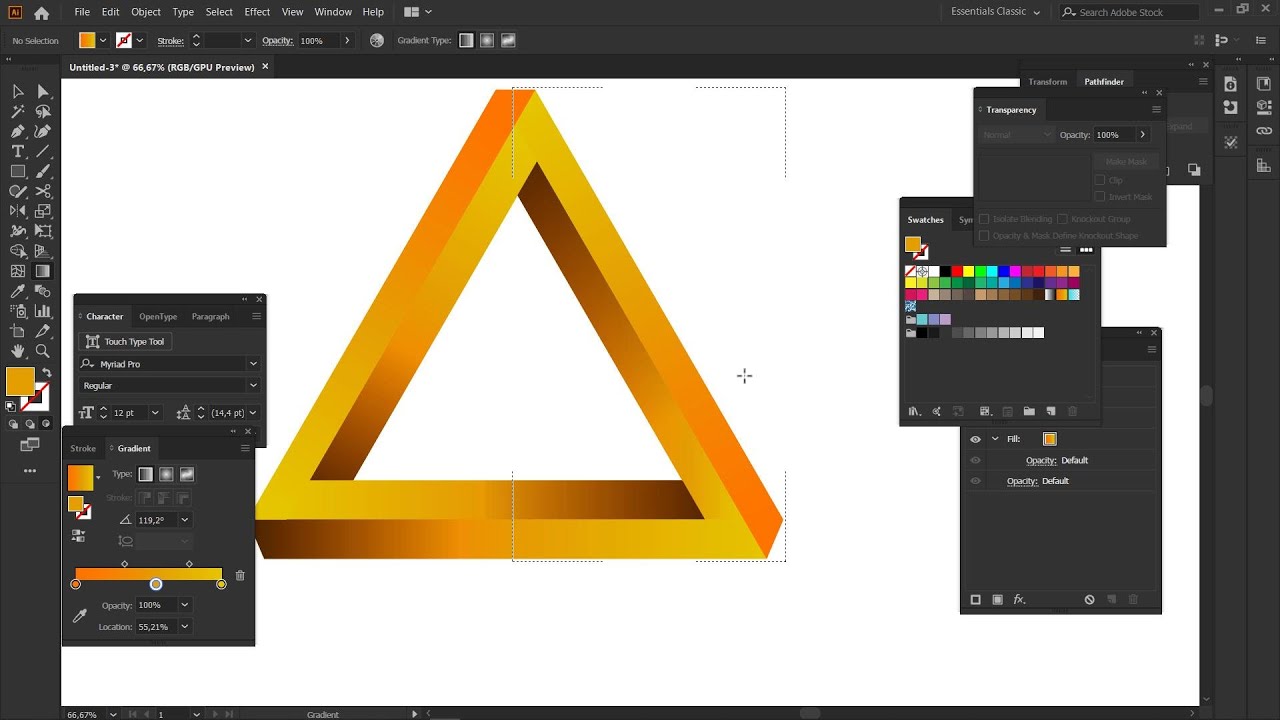Screen dimensions: 1280x720
Task: Click Reverse Gradient icon
Action: [x=78, y=535]
